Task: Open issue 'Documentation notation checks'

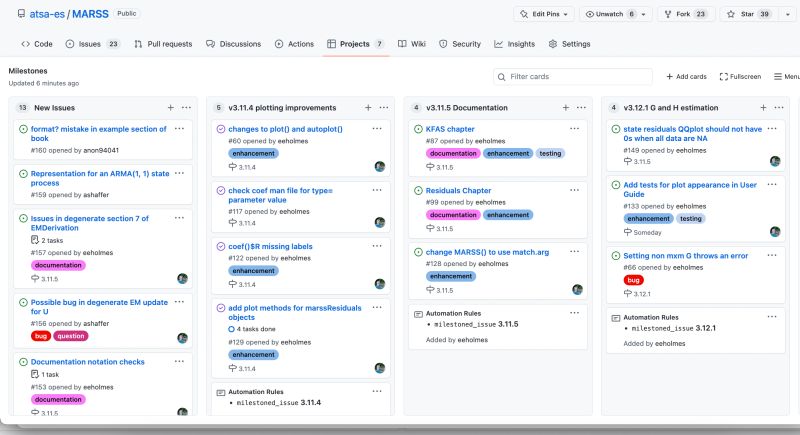Action: (87, 362)
